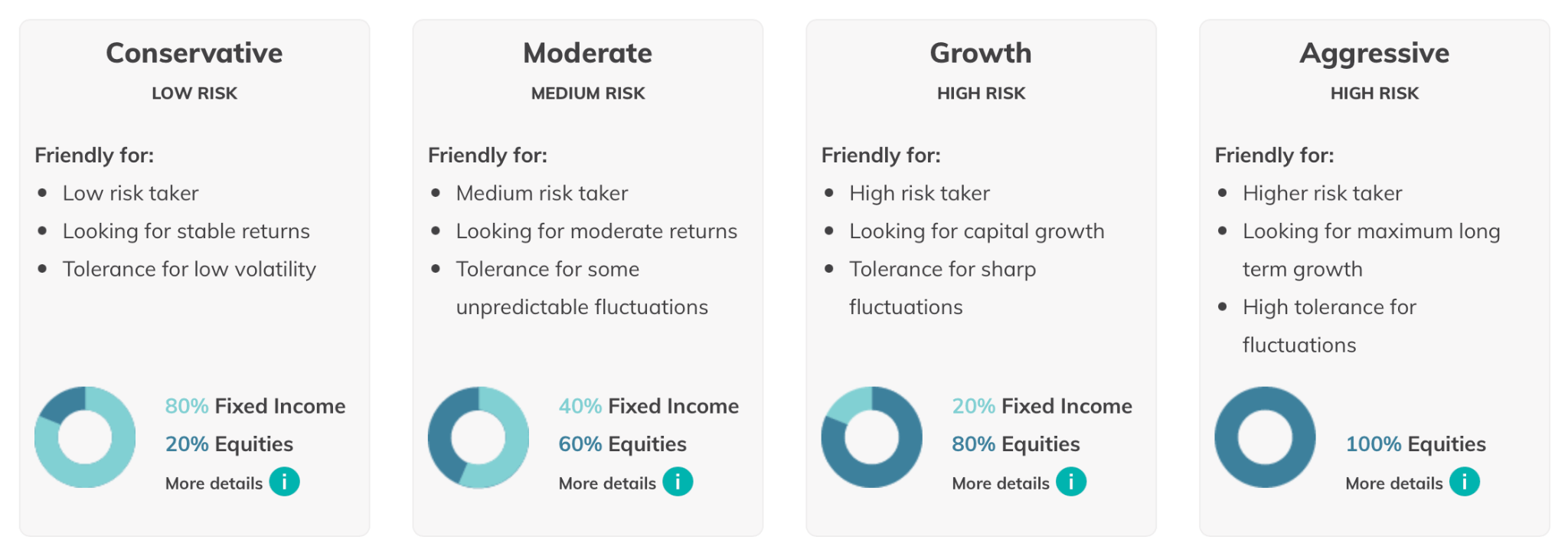Image resolution: width=1568 pixels, height=550 pixels.
Task: Click the Aggressive 100% equities donut chart
Action: [x=1266, y=437]
